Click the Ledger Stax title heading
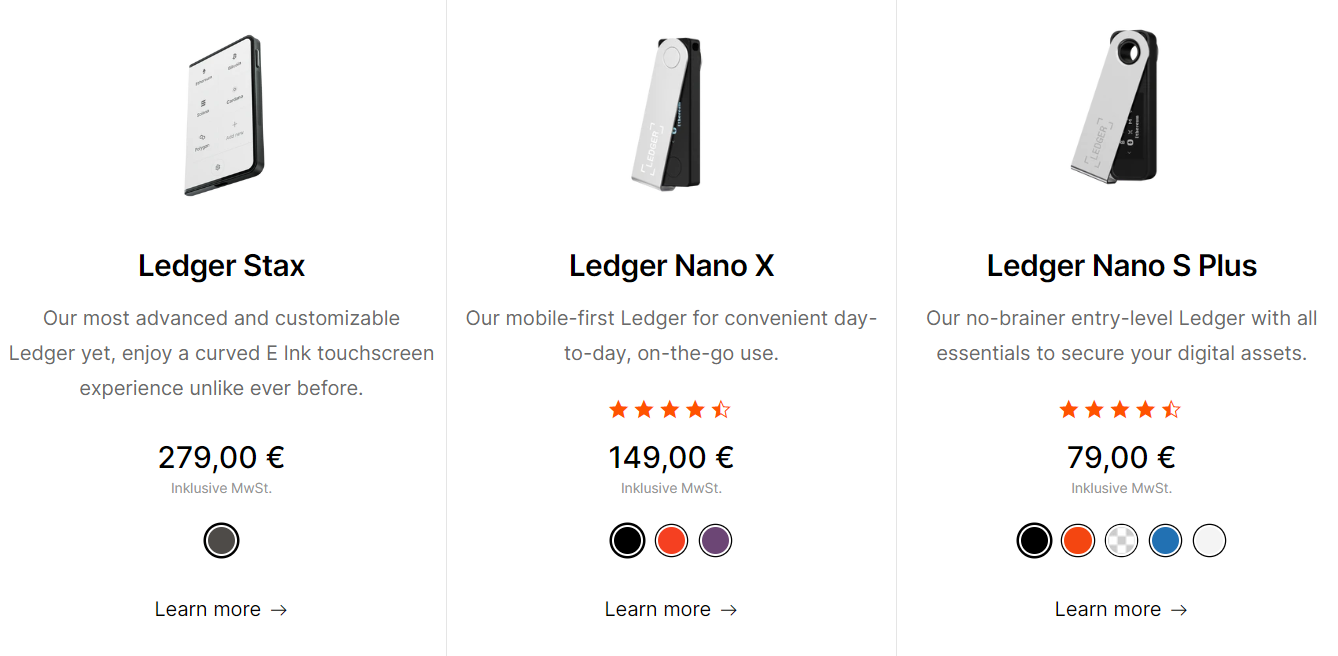 click(x=222, y=266)
